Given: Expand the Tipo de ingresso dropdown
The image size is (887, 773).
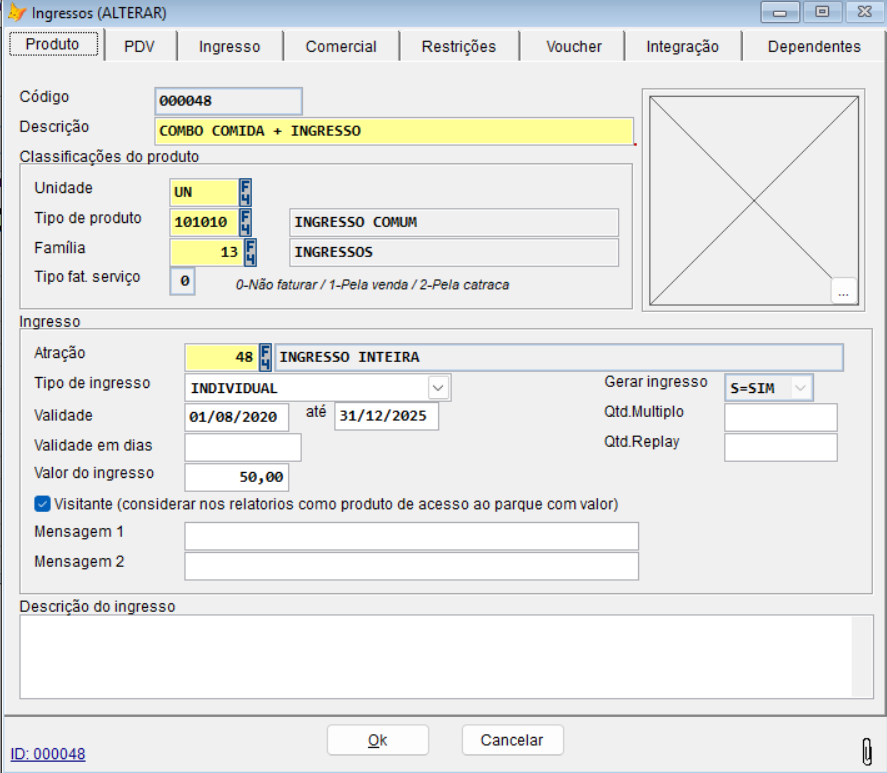Looking at the screenshot, I should [438, 387].
